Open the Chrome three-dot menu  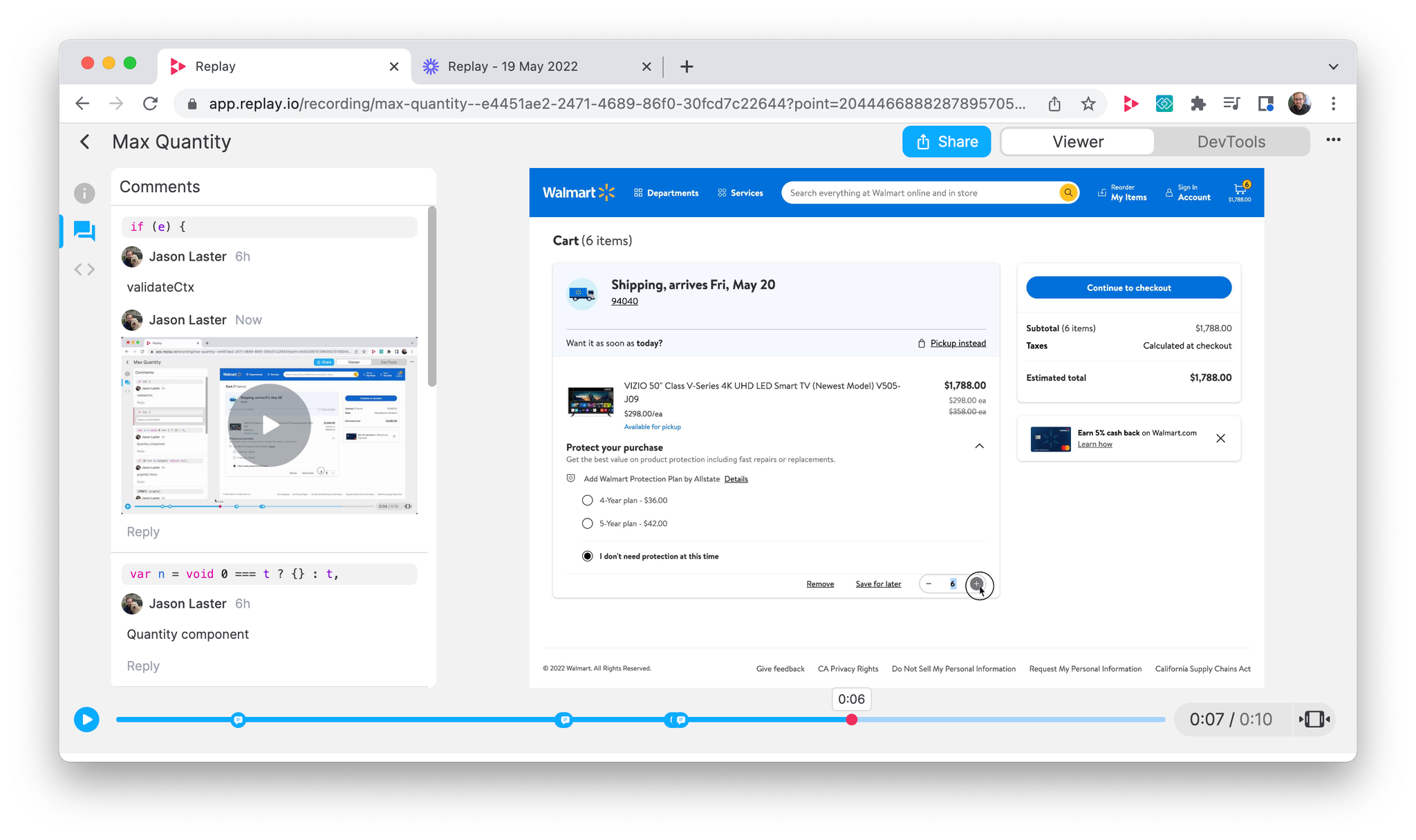(x=1334, y=104)
